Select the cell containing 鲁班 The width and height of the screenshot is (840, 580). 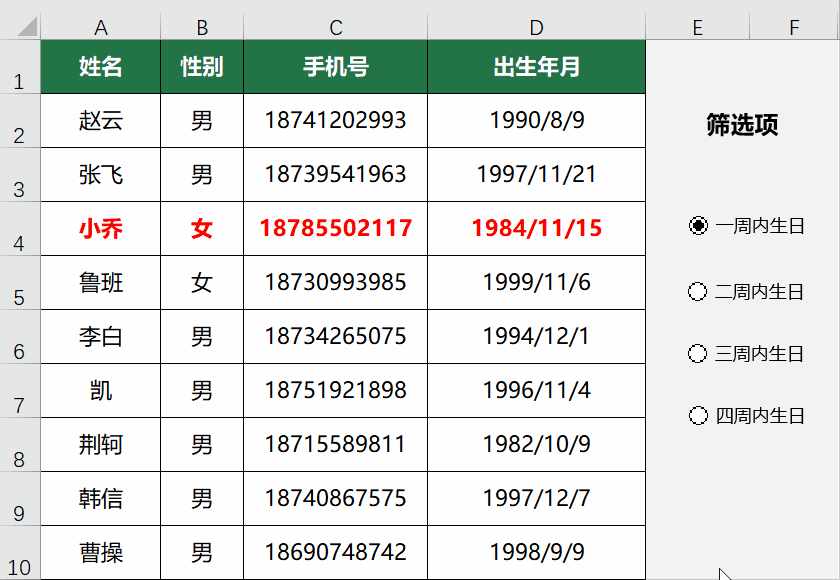[x=101, y=283]
